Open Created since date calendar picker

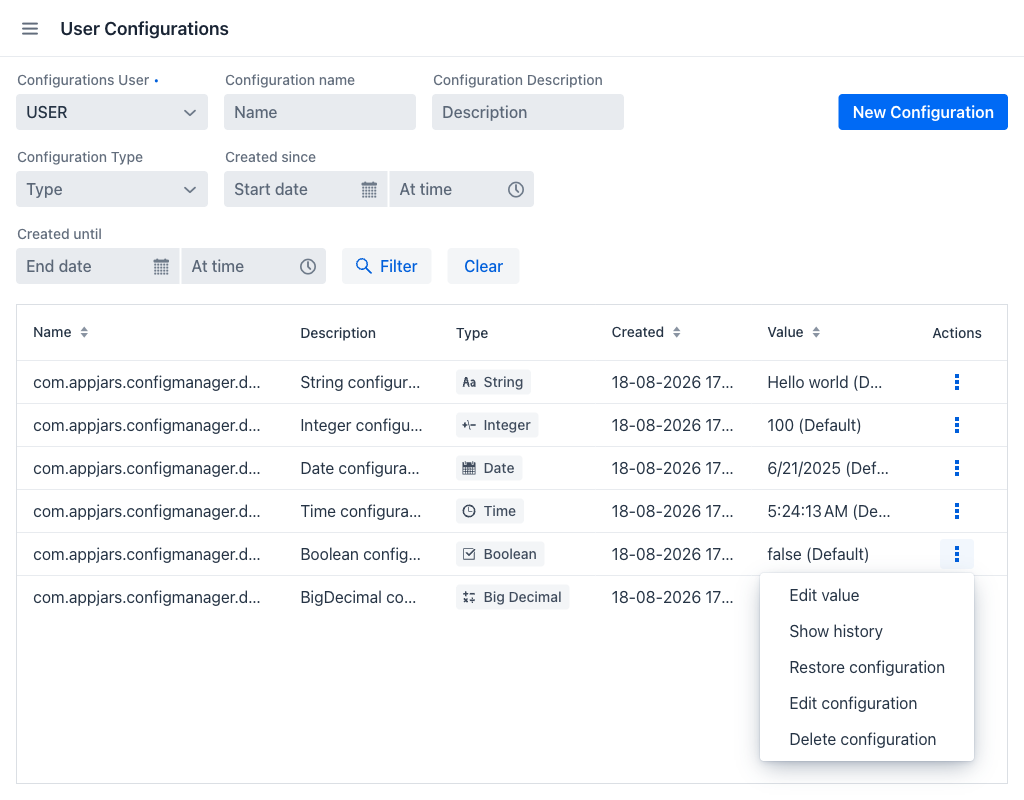pos(369,189)
